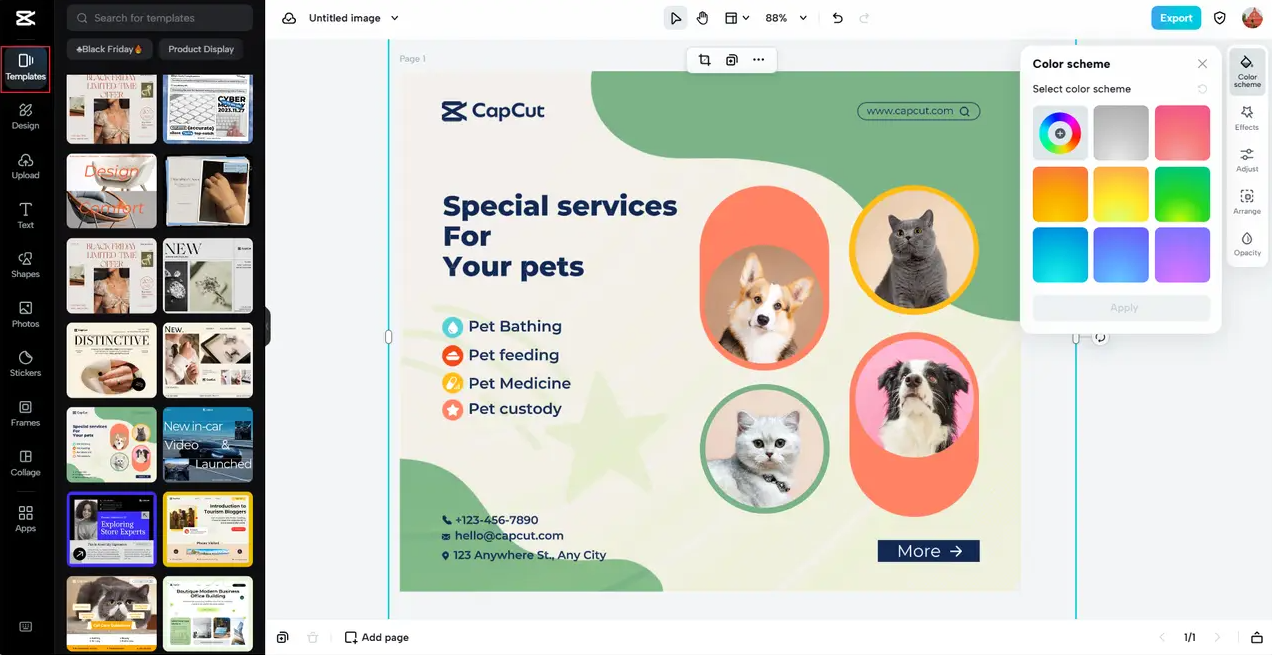
Task: Open the Opacity tool
Action: (x=1247, y=244)
